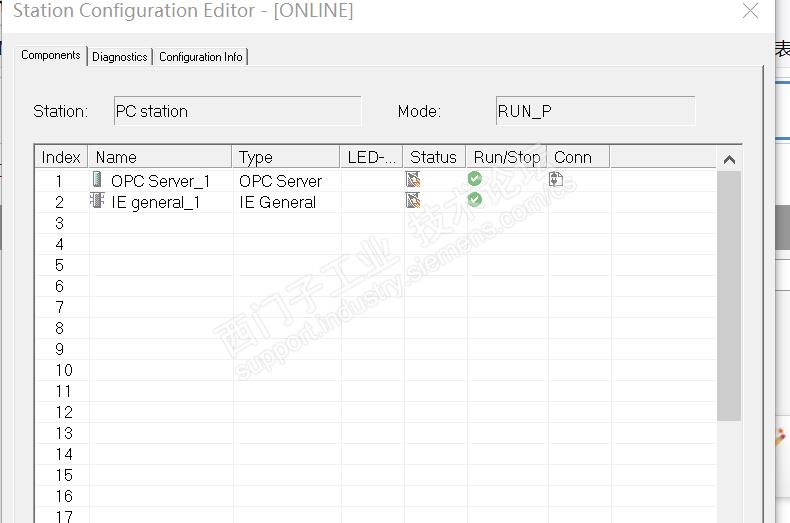Click green run indicator for OPC Server_1
The width and height of the screenshot is (790, 523).
click(x=475, y=178)
